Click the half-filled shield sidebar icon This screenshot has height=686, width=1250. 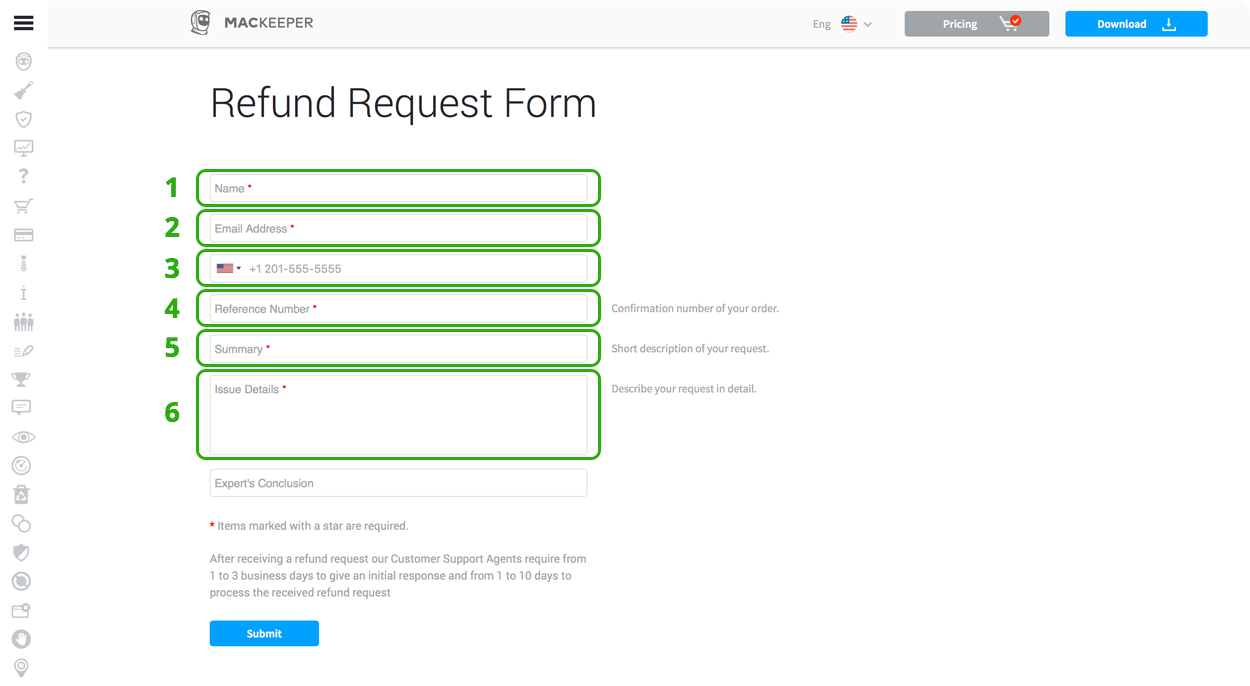tap(22, 552)
